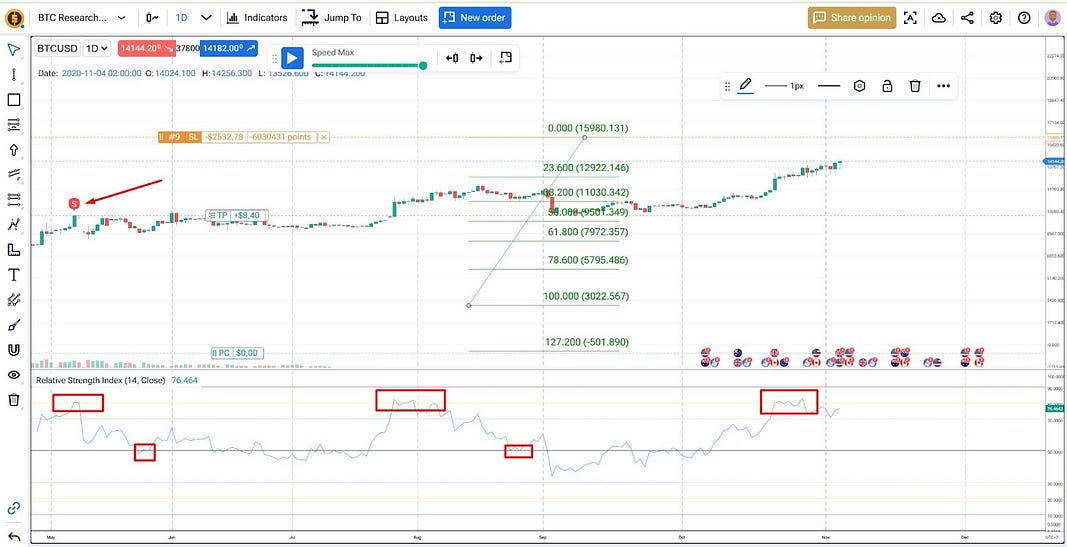Select the Fibonacci retracement tool
Viewport: 1067px width, 547px height.
pyautogui.click(x=14, y=125)
